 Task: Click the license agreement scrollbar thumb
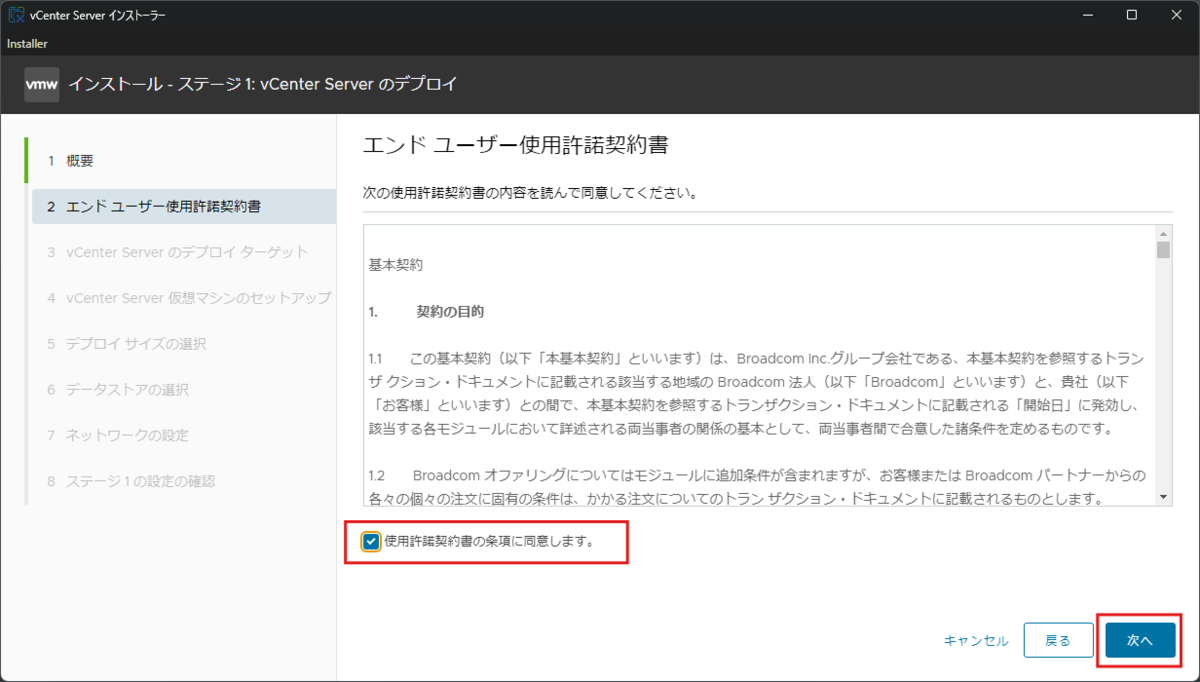(1163, 250)
